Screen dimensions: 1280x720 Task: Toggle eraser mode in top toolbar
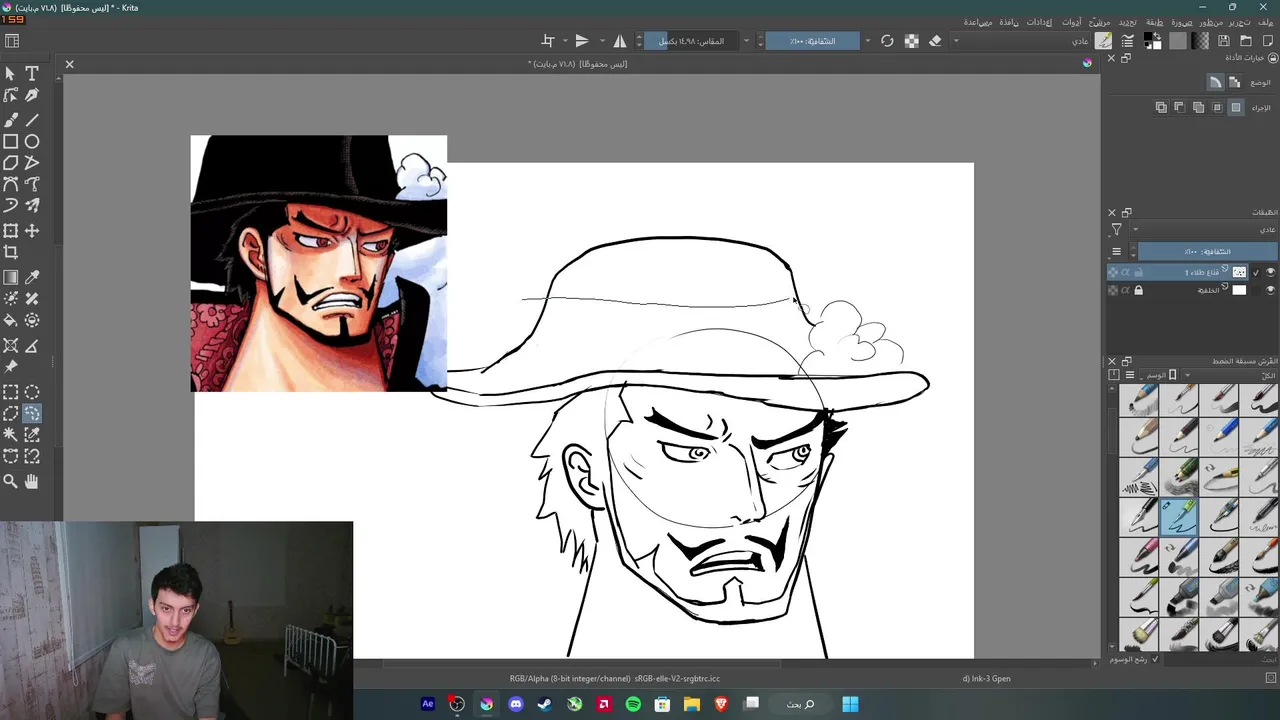[935, 41]
